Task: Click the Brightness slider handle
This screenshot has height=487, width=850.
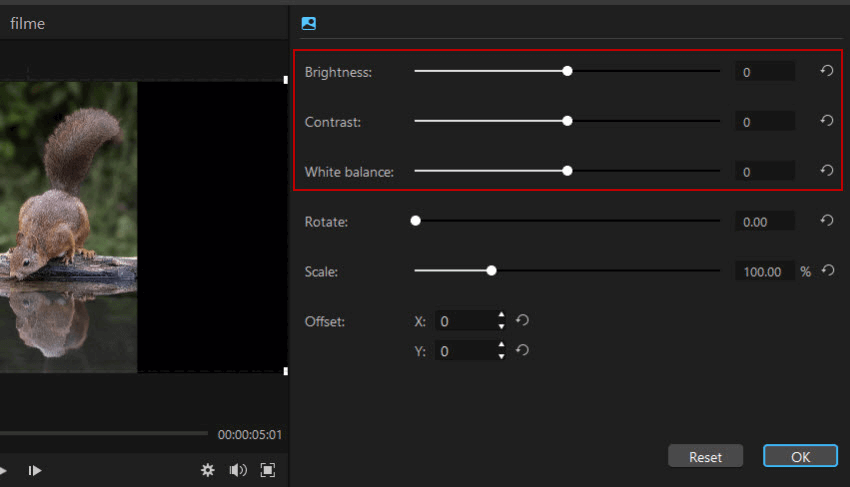Action: (567, 71)
